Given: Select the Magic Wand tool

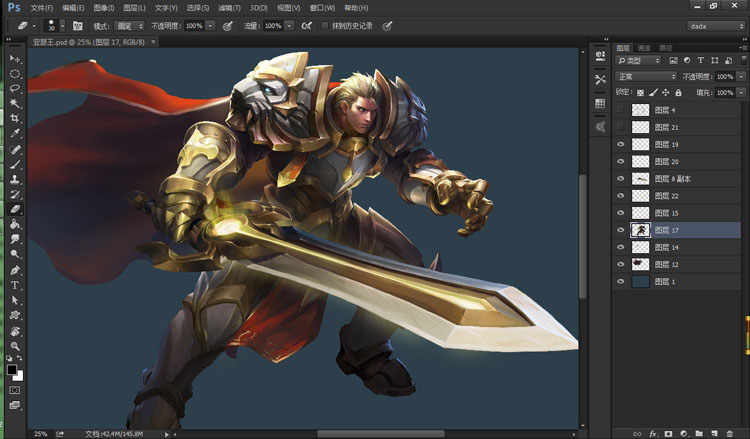Looking at the screenshot, I should 15,104.
